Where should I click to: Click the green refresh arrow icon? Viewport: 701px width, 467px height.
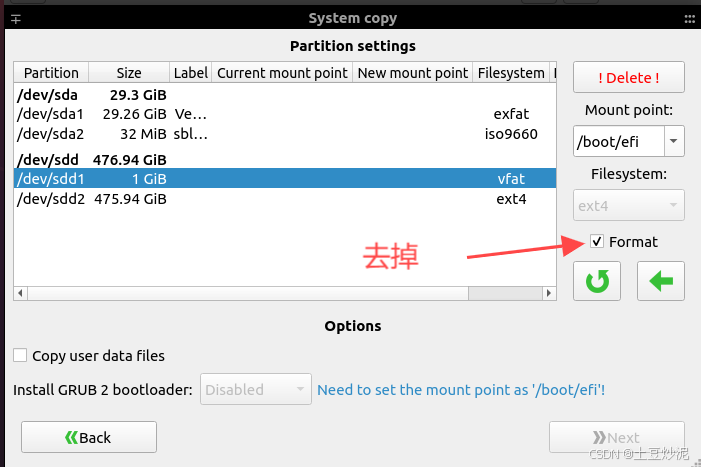[x=597, y=281]
